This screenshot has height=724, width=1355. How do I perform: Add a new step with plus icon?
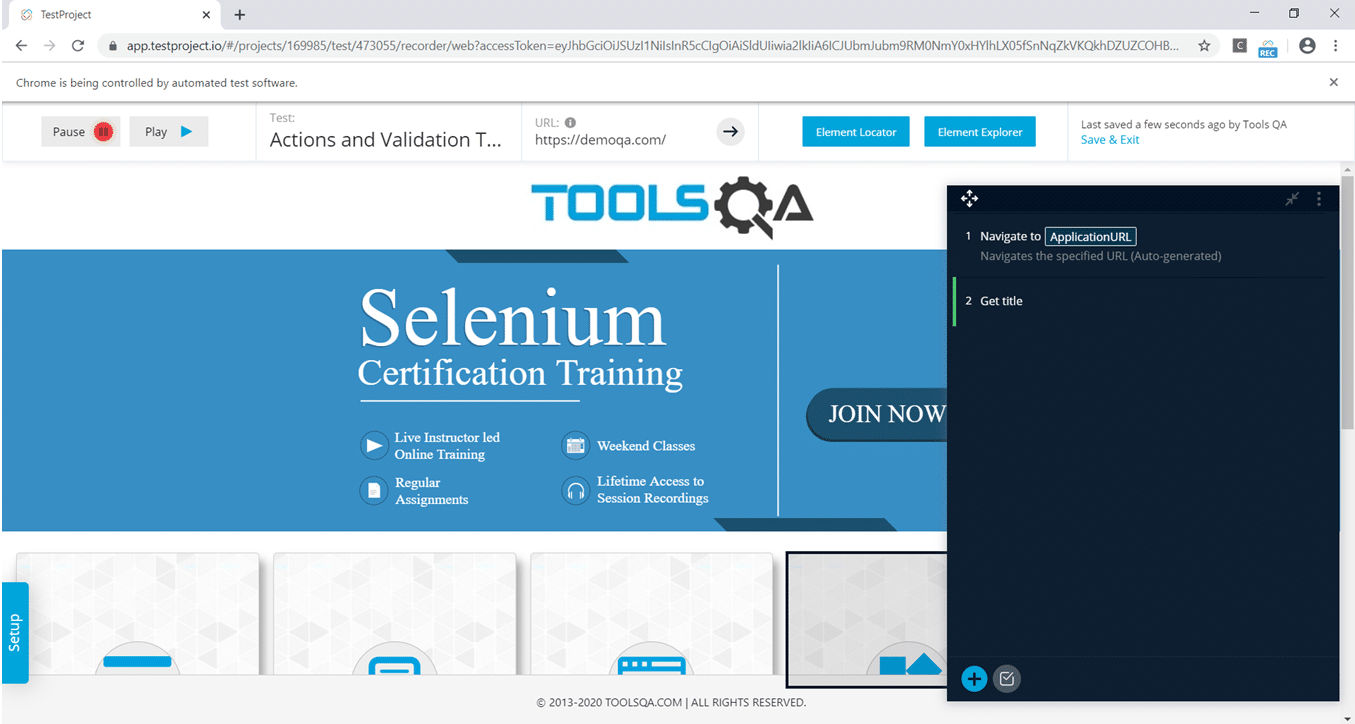tap(974, 679)
